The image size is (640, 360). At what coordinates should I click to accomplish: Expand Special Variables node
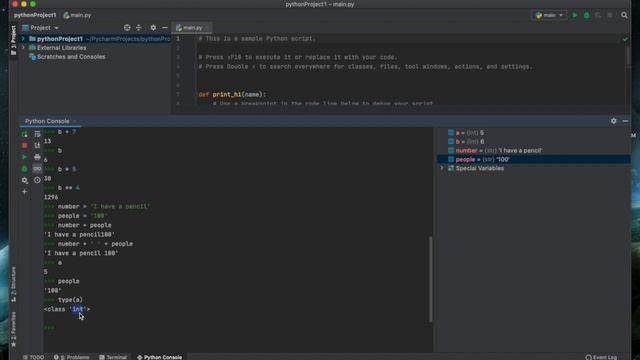441,168
